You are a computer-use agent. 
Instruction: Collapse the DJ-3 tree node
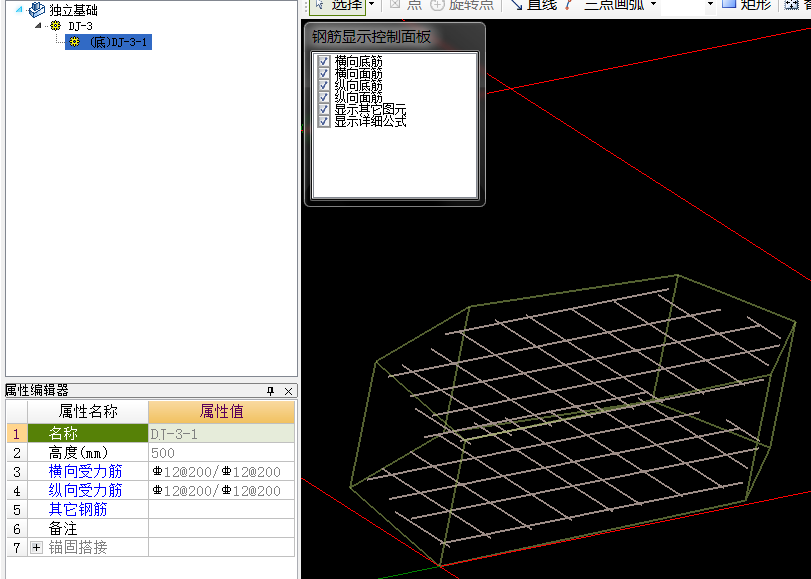39,26
